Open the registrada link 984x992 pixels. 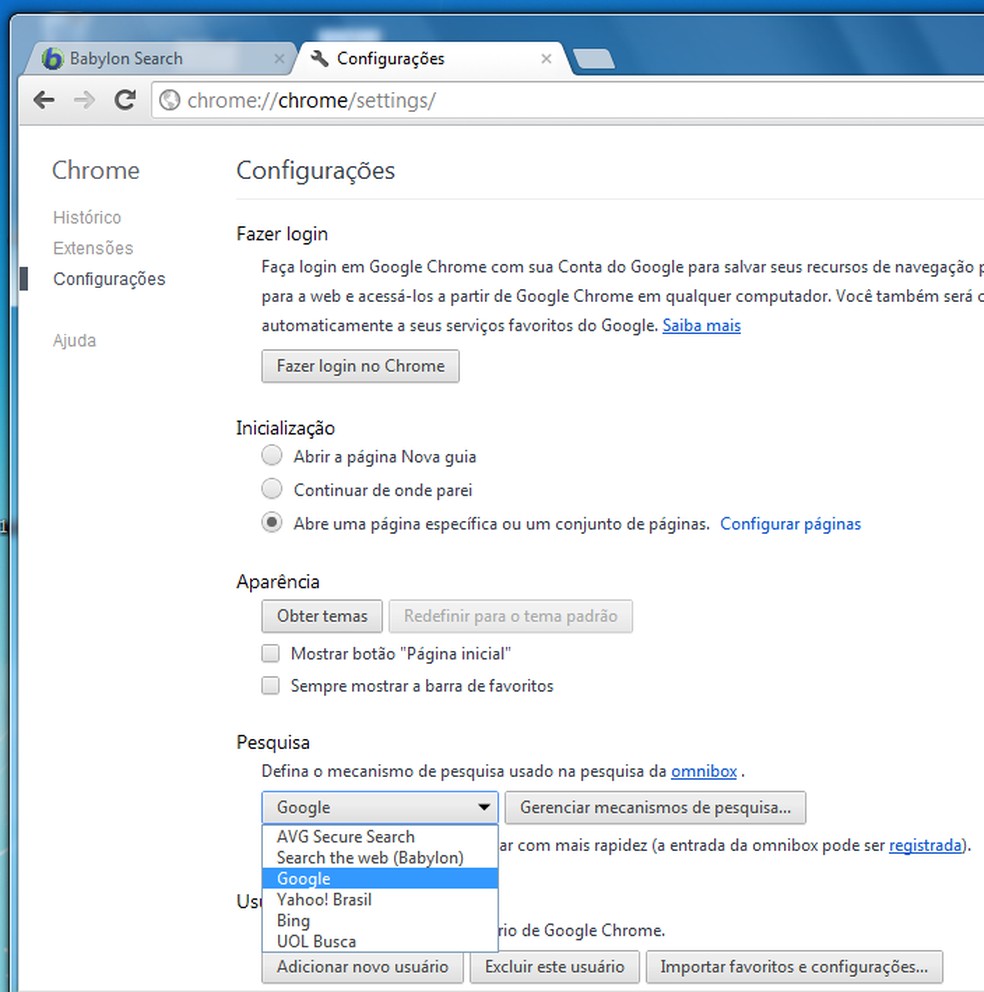coord(925,845)
